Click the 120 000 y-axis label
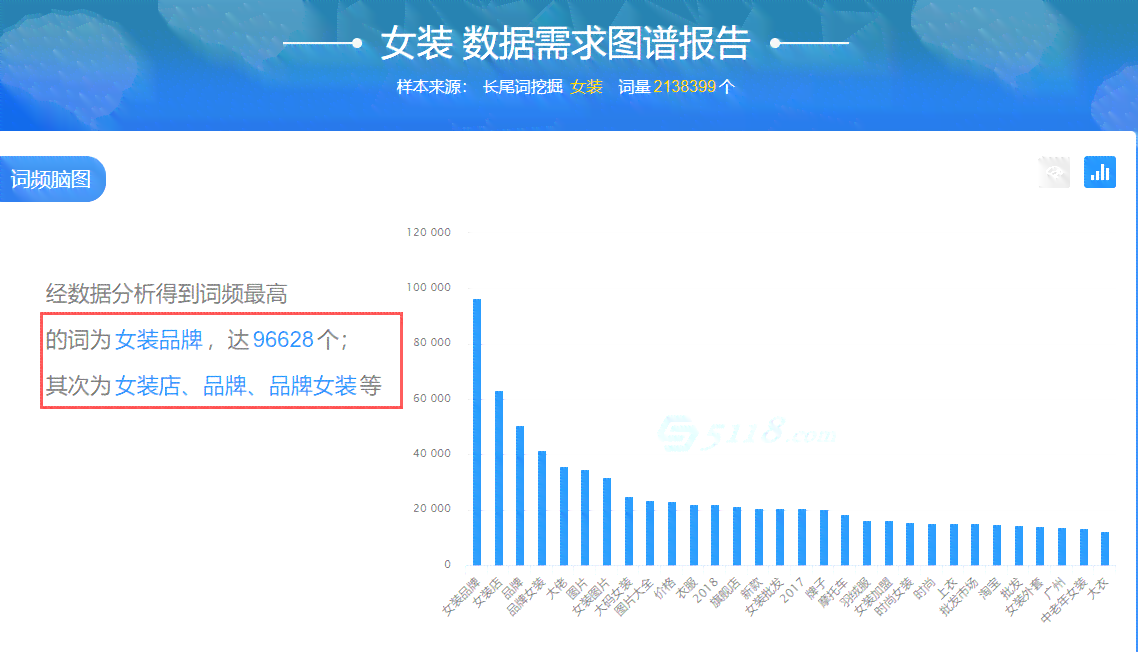Viewport: 1138px width, 652px height. click(x=428, y=232)
